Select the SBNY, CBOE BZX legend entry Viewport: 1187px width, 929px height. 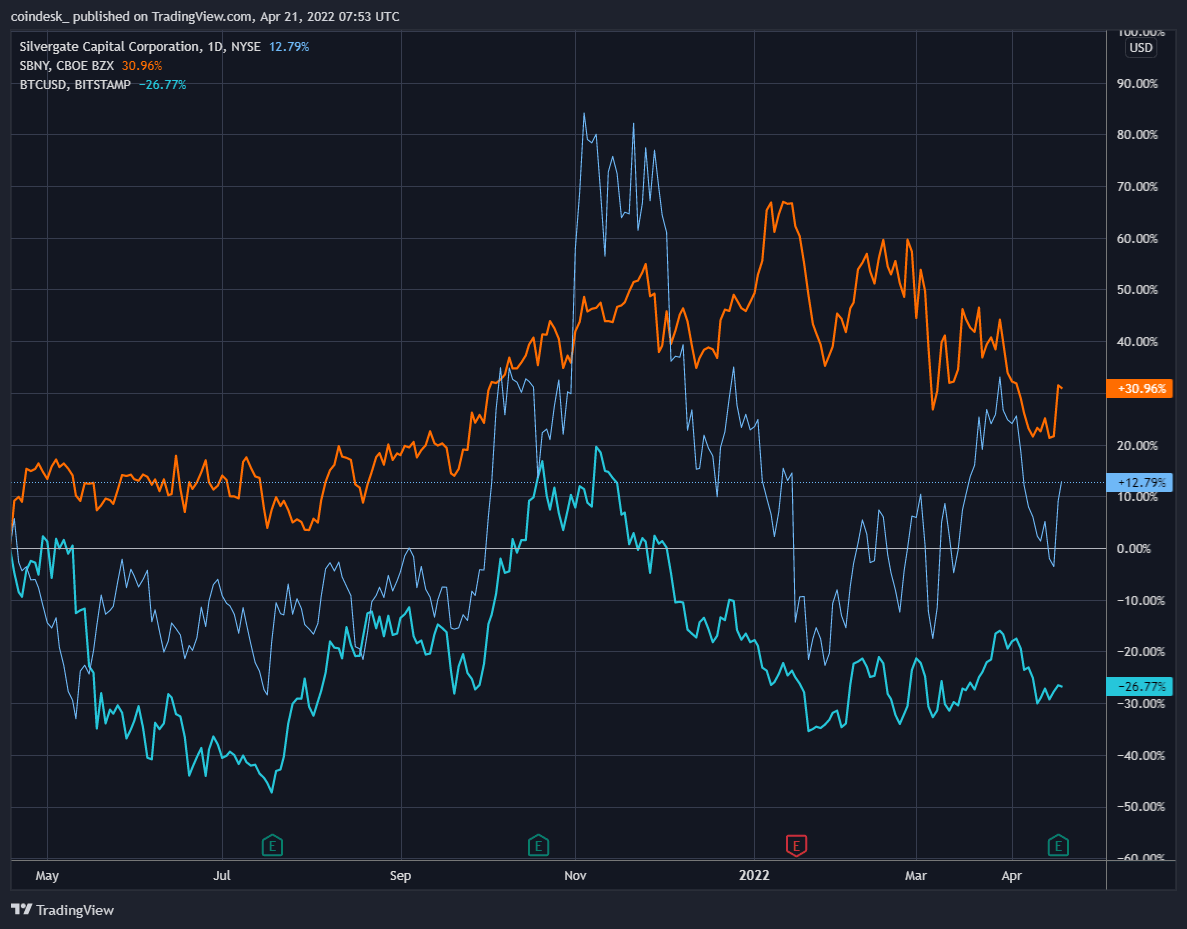(68, 65)
